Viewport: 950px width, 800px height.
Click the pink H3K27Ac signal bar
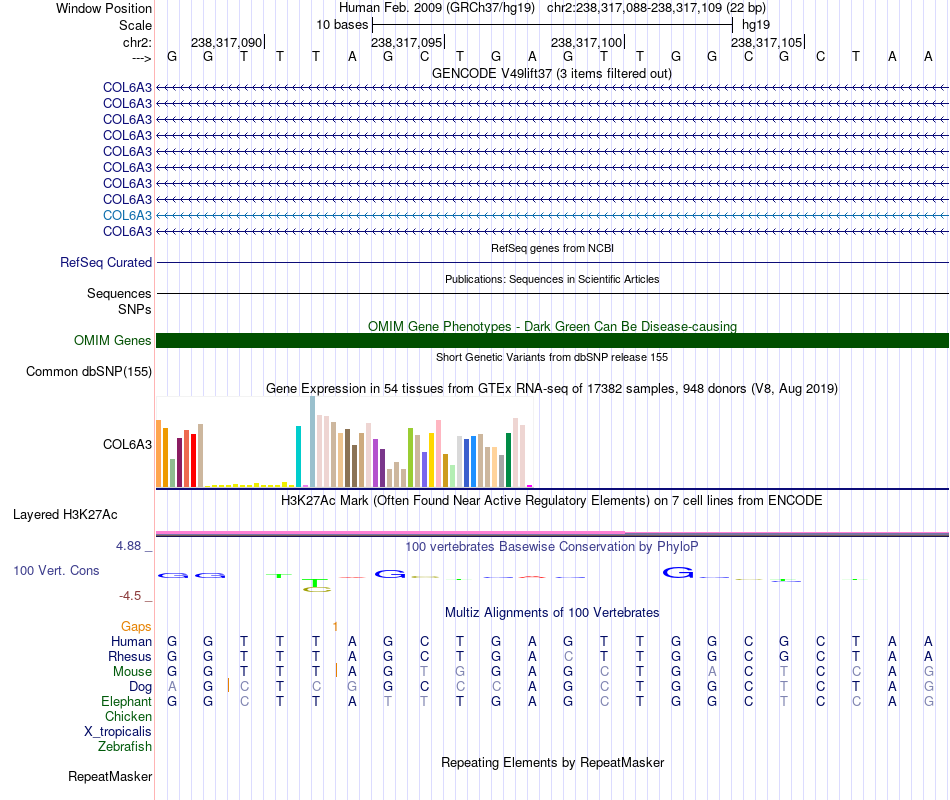click(x=390, y=533)
